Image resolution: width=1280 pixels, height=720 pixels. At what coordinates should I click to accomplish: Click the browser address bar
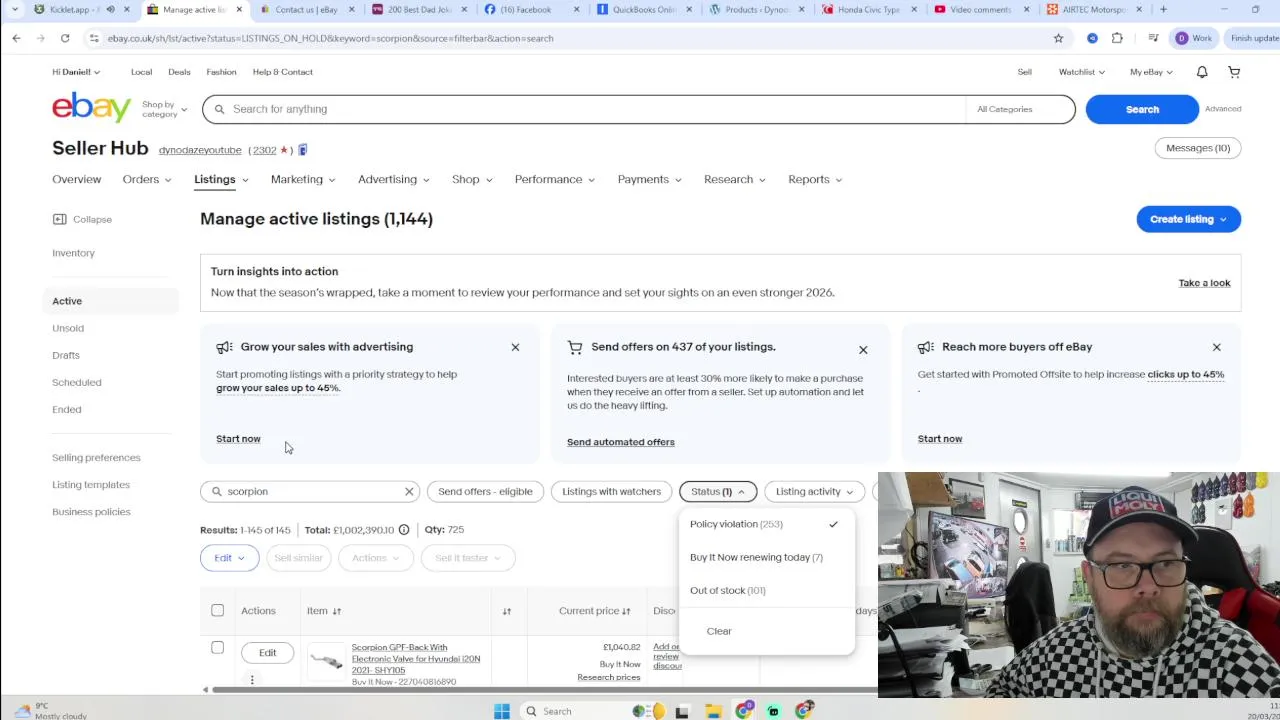pyautogui.click(x=570, y=38)
